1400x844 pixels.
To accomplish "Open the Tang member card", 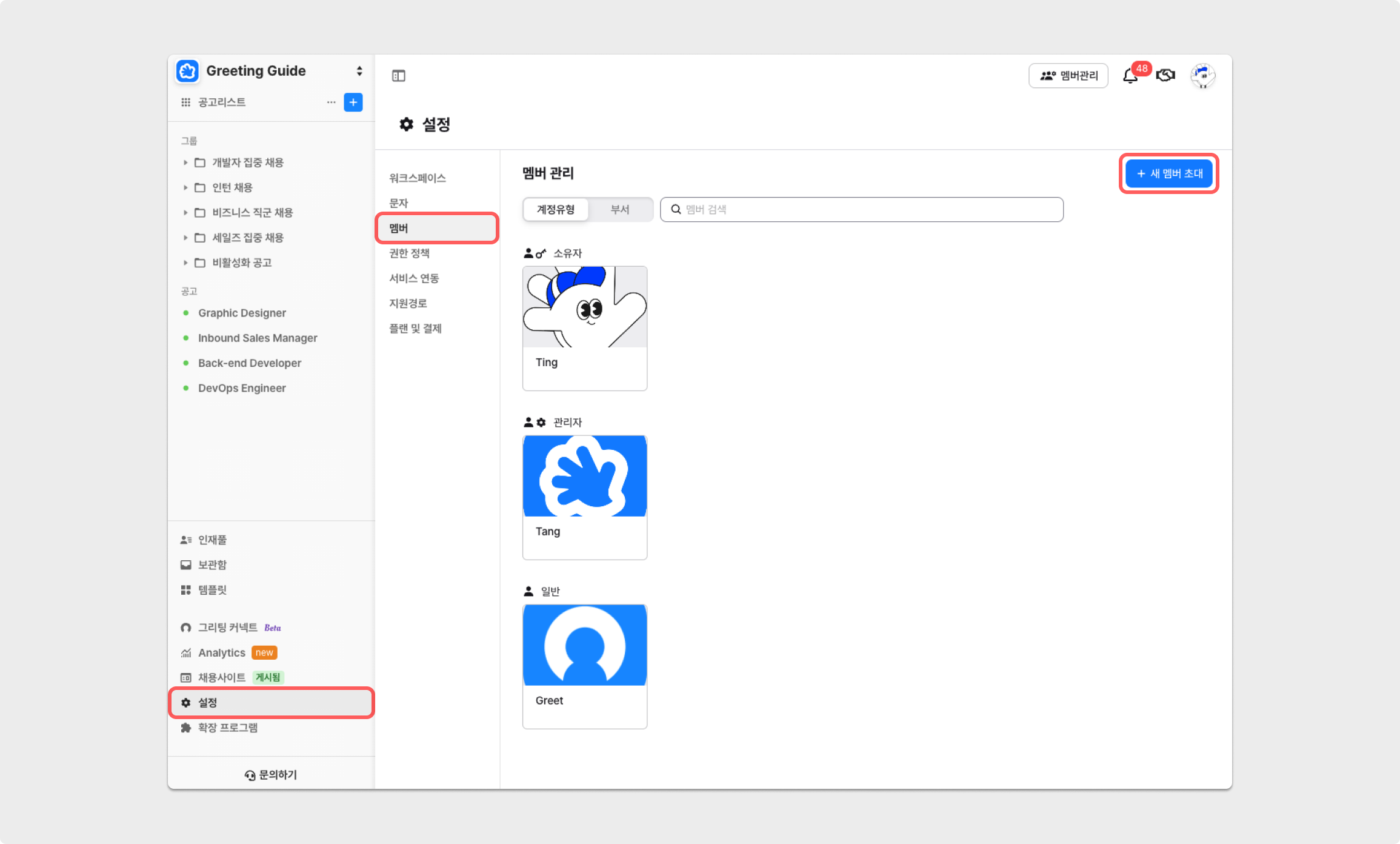I will tap(584, 497).
